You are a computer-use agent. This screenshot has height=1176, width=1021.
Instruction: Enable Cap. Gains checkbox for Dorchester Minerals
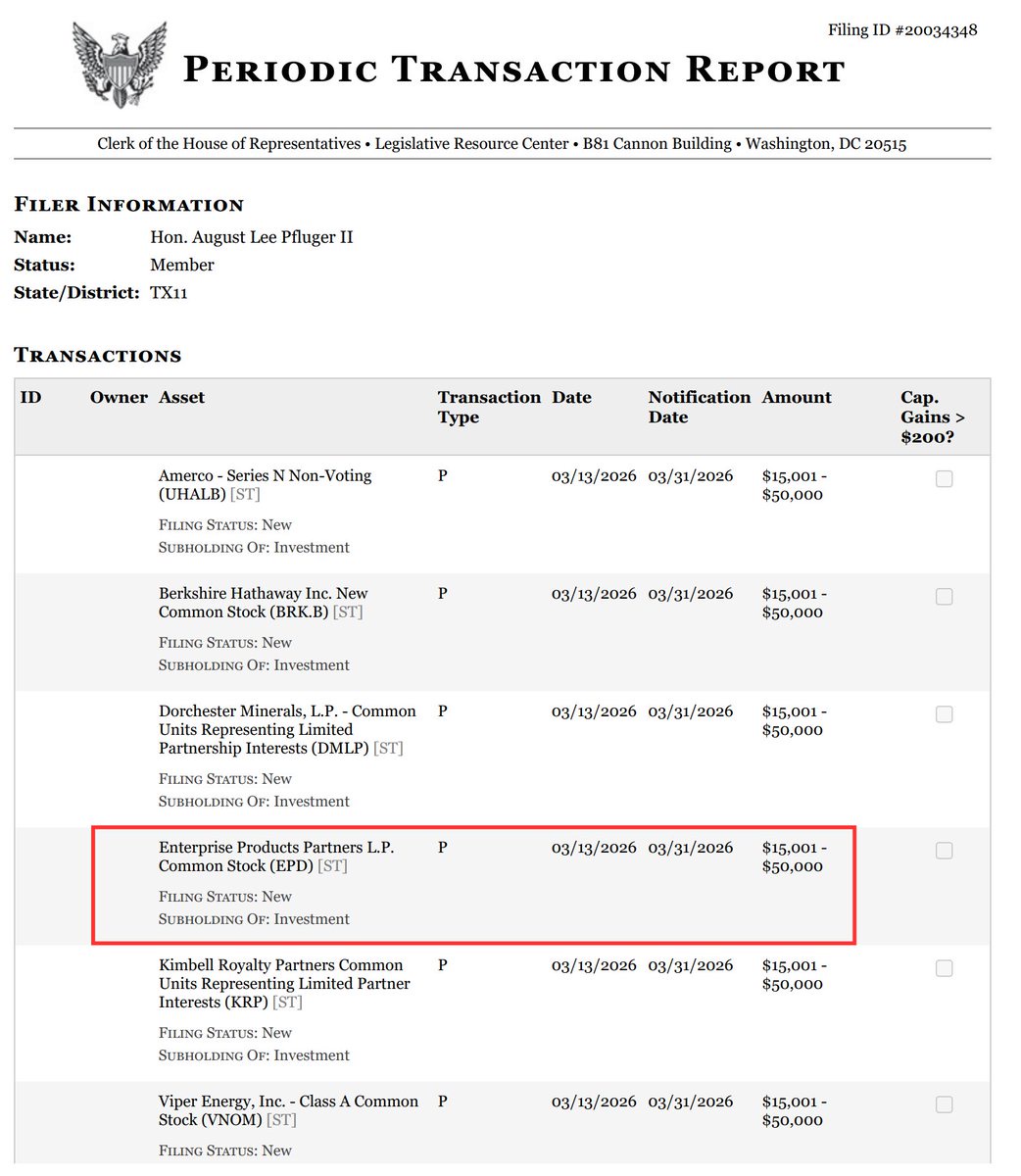(x=944, y=714)
